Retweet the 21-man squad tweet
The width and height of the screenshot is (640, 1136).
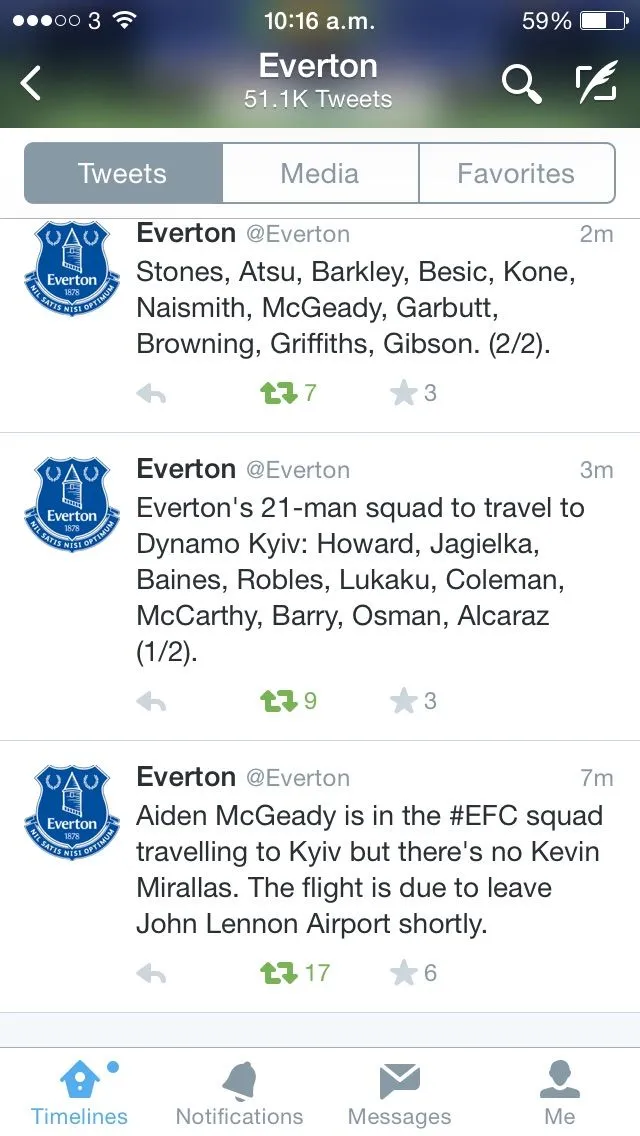pyautogui.click(x=279, y=702)
